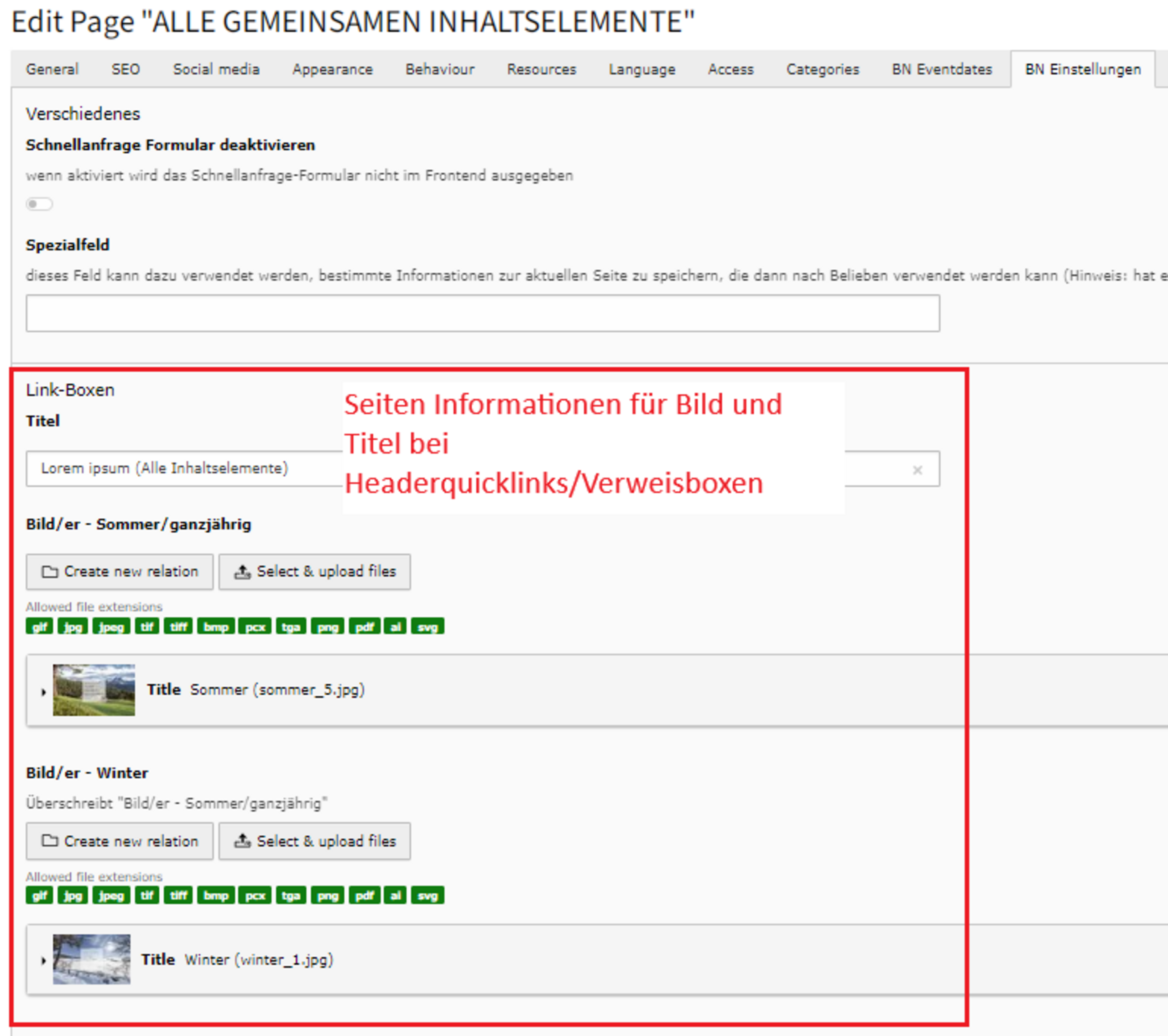This screenshot has width=1168, height=1036.
Task: Click the pdf extension badge under Winter
Action: (364, 895)
